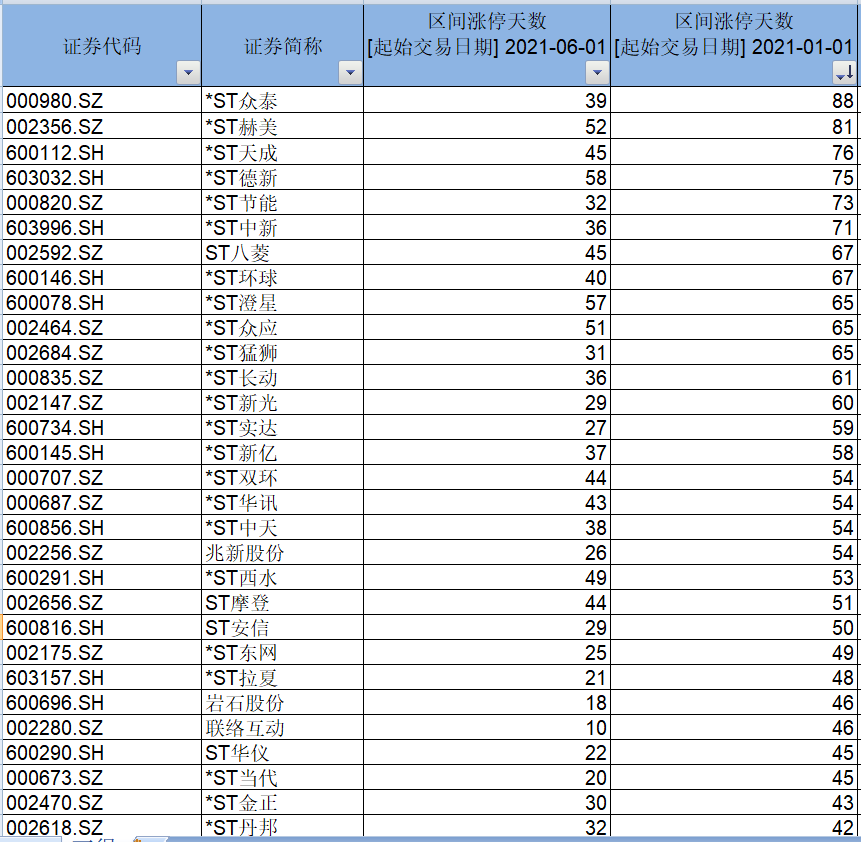Open the sorted 2021-01-01 涨停天数 filter dropdown
The height and width of the screenshot is (842, 861).
point(845,73)
